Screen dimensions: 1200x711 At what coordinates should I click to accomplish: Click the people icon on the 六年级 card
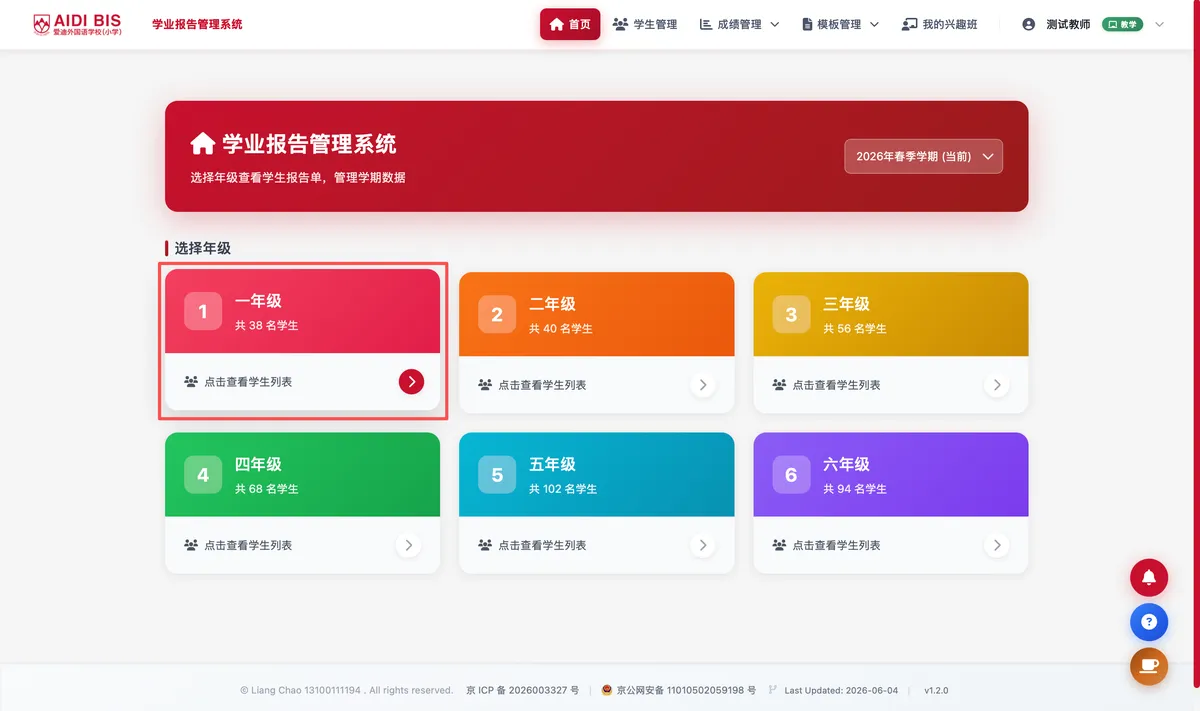(x=780, y=545)
